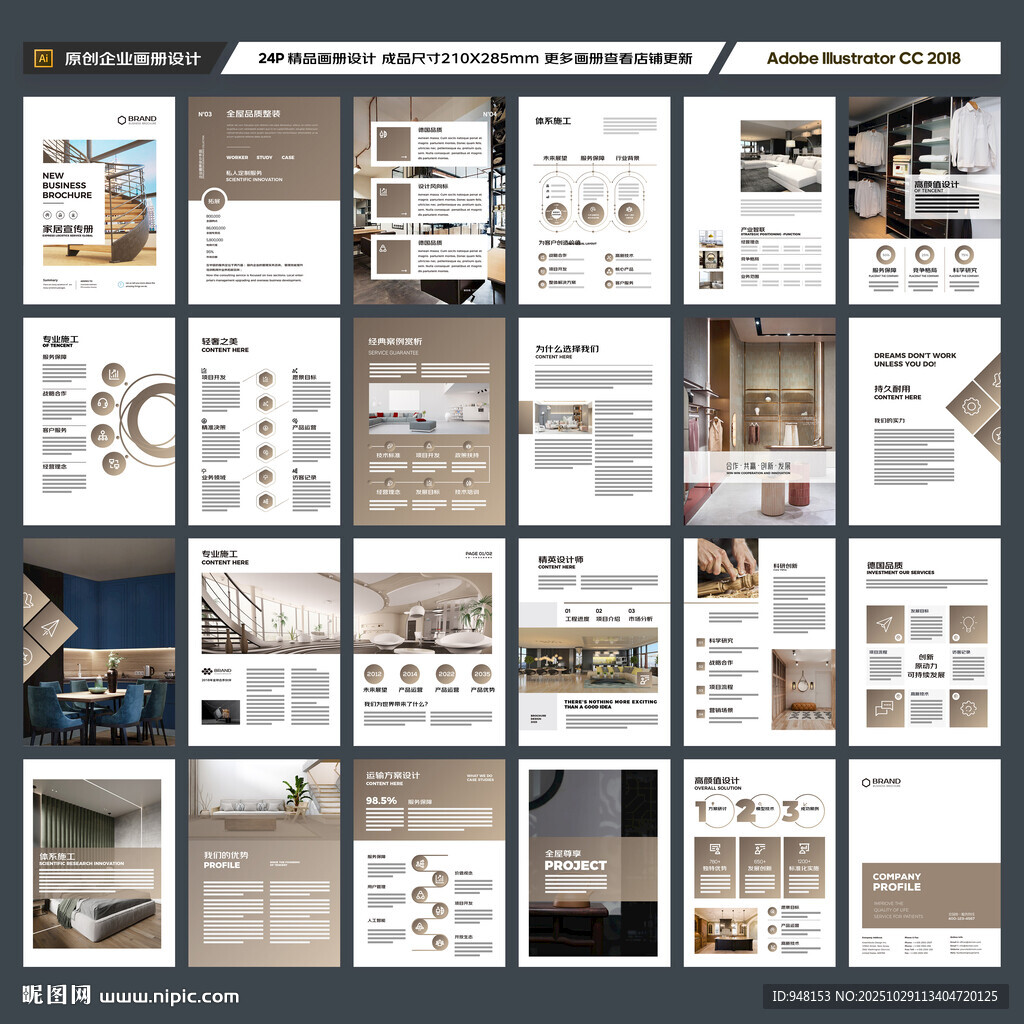Screen dimensions: 1024x1024
Task: Click the 体系施工 heading on the timeline page
Action: pos(553,121)
